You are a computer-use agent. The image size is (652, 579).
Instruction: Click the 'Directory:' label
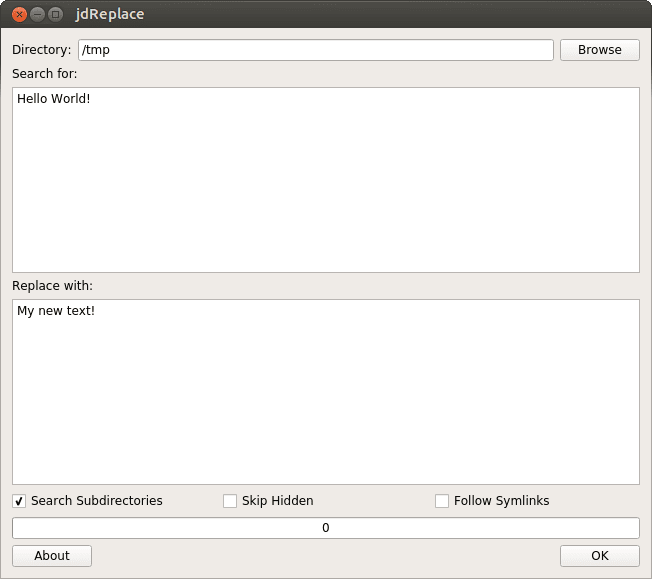(42, 50)
